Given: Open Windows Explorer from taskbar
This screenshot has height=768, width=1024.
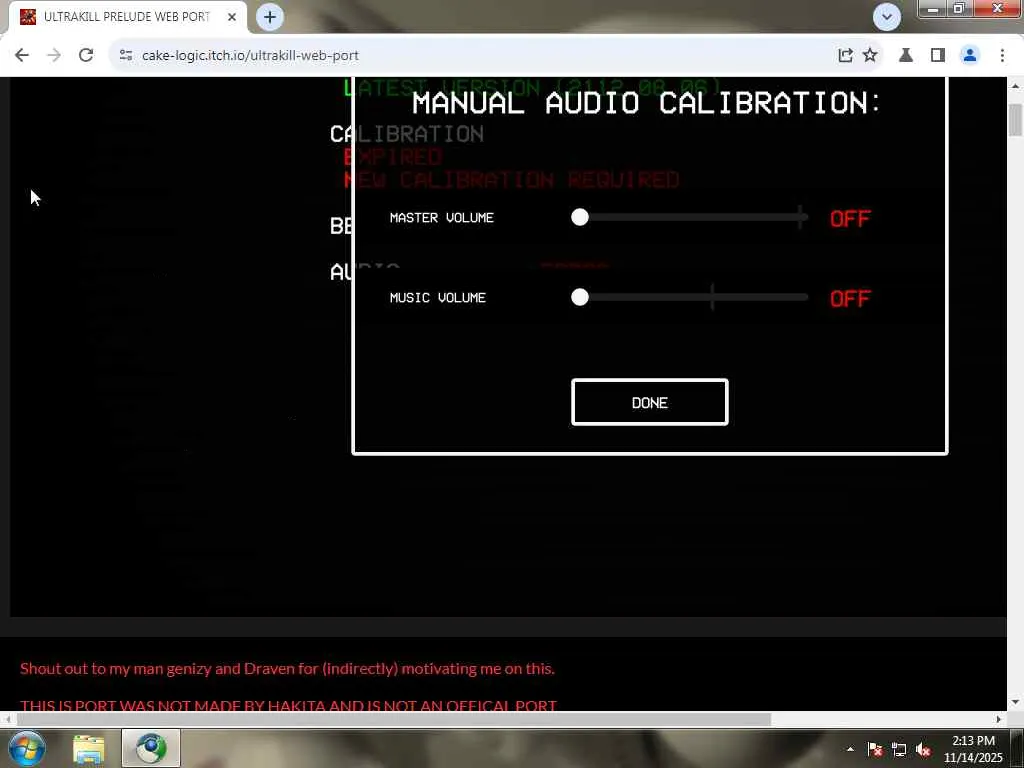Looking at the screenshot, I should pos(89,749).
